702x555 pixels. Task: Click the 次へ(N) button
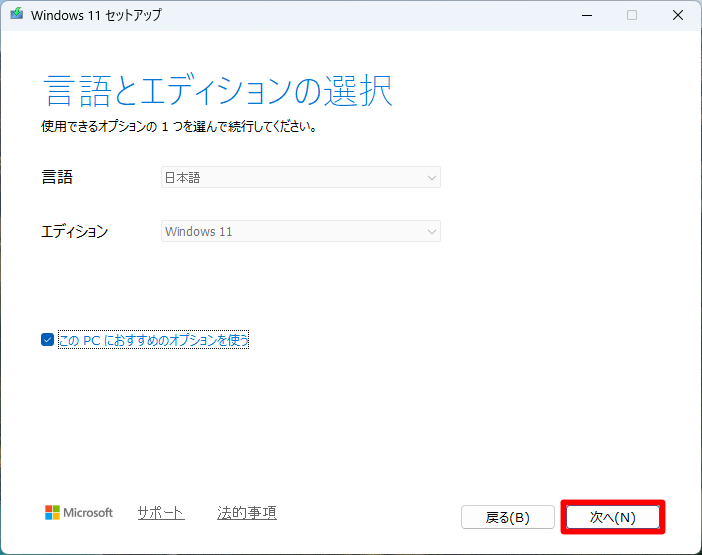(612, 517)
